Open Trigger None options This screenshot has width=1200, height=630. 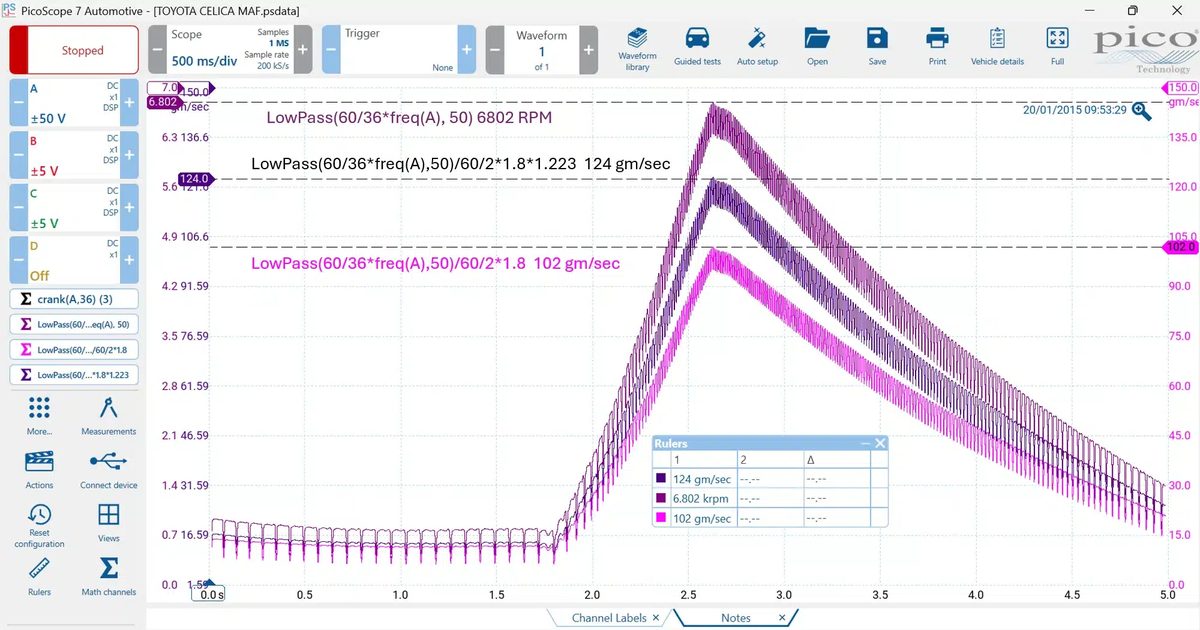(398, 49)
